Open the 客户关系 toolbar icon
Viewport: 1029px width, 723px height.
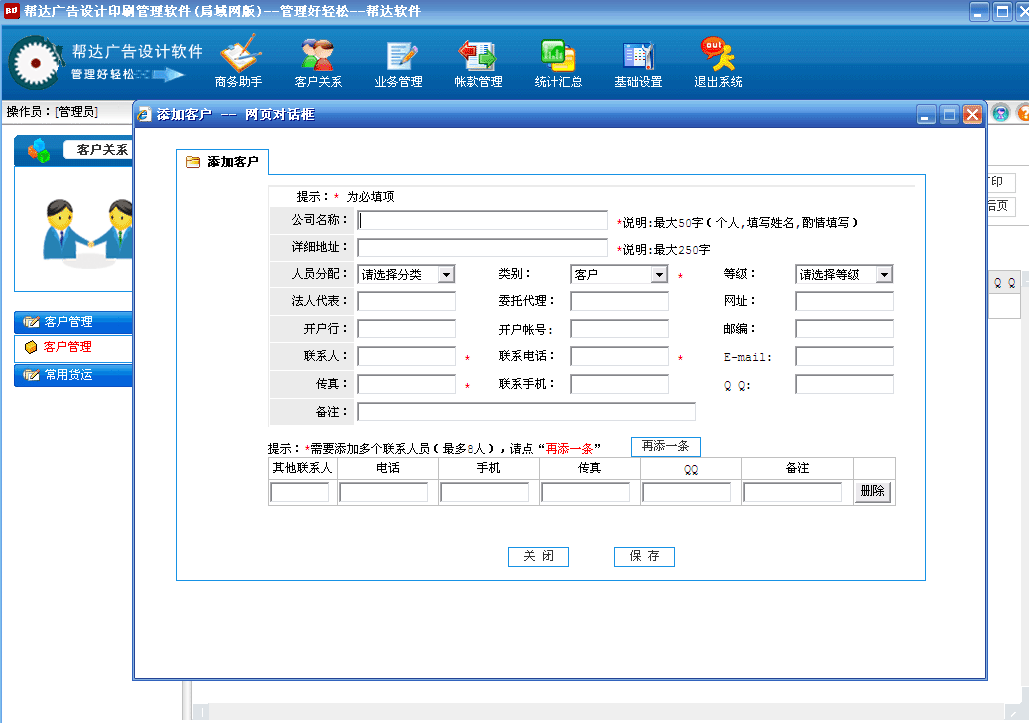pyautogui.click(x=318, y=62)
